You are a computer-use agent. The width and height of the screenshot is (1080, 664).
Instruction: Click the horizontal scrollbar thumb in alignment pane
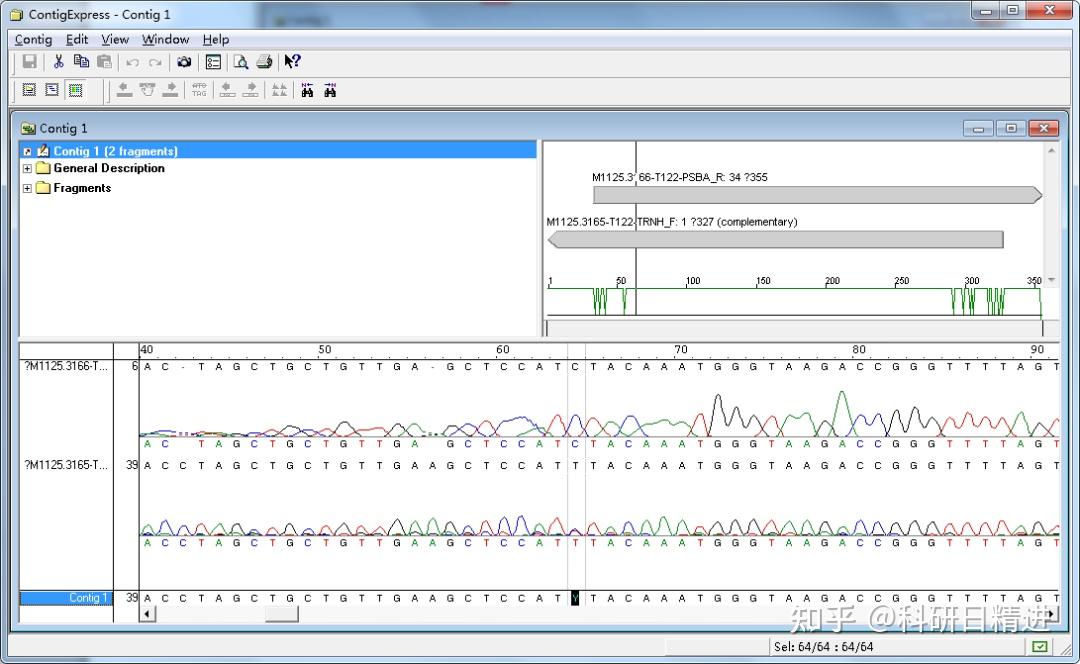click(281, 614)
